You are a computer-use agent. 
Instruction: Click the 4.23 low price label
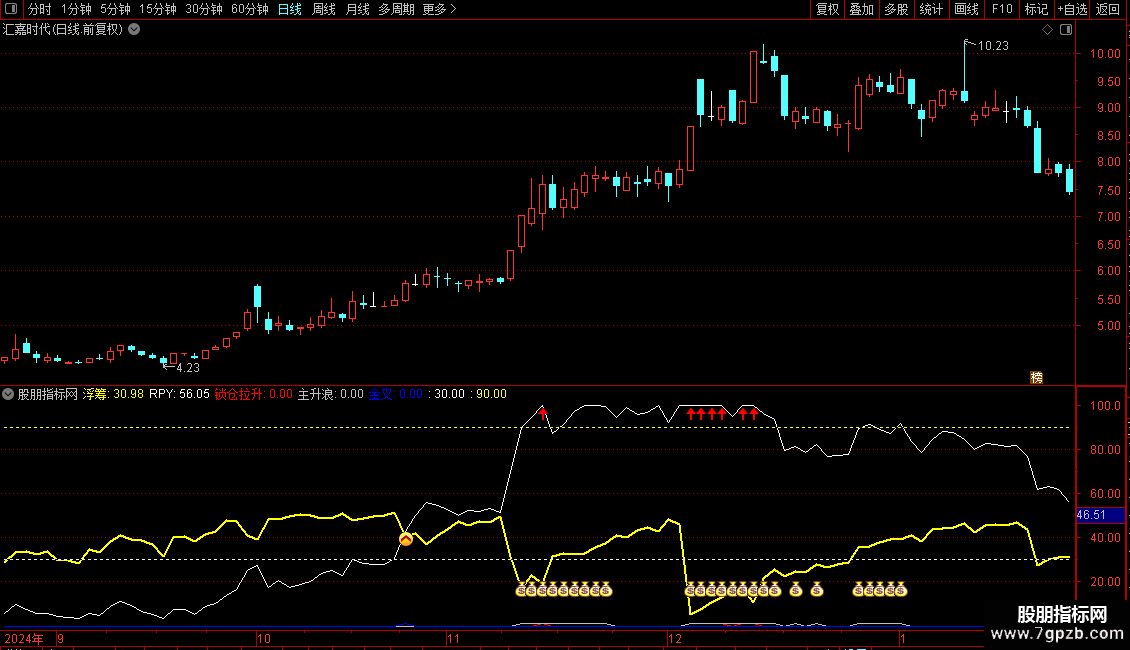[188, 368]
